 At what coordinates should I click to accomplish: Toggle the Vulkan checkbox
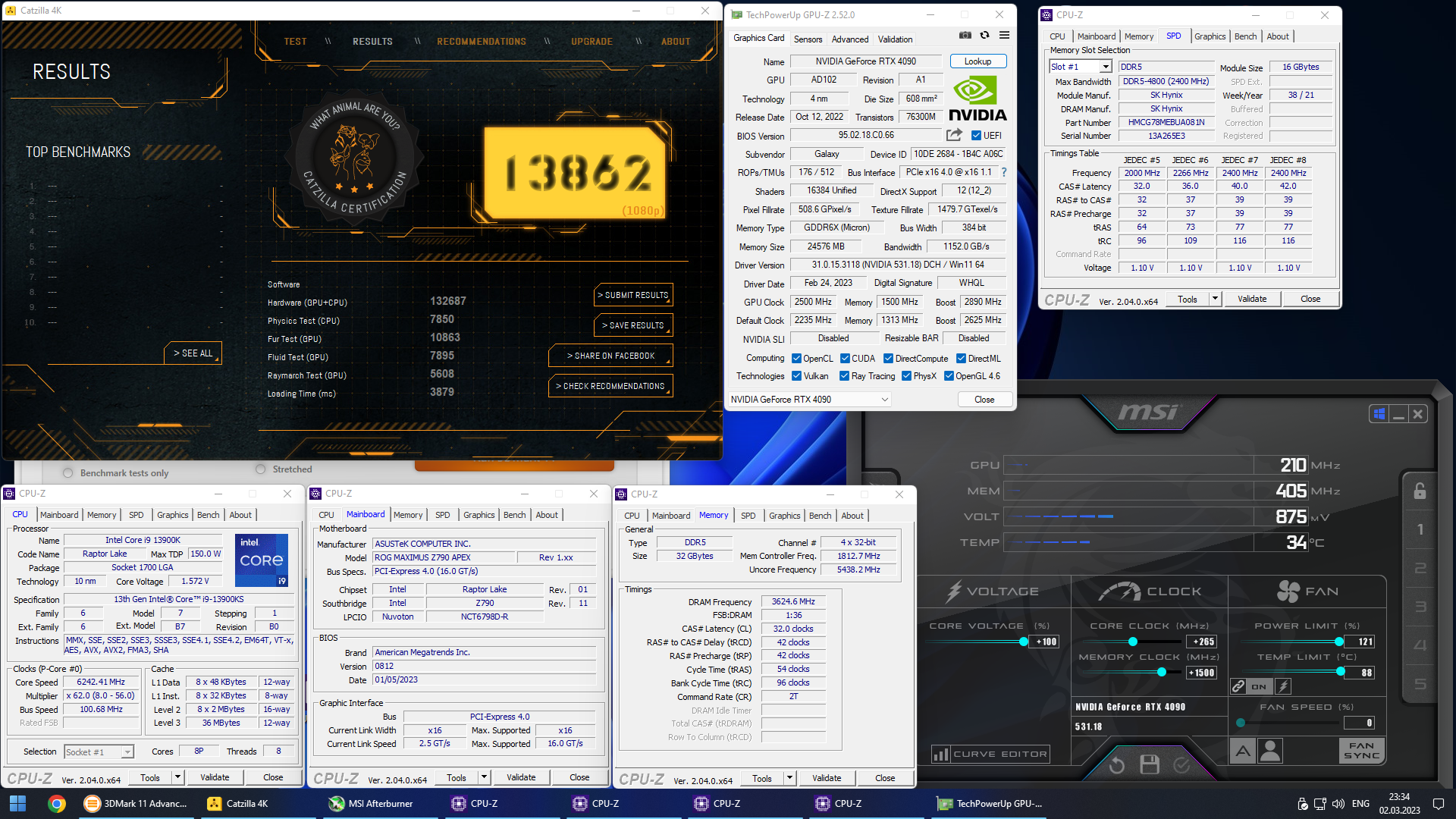[796, 376]
